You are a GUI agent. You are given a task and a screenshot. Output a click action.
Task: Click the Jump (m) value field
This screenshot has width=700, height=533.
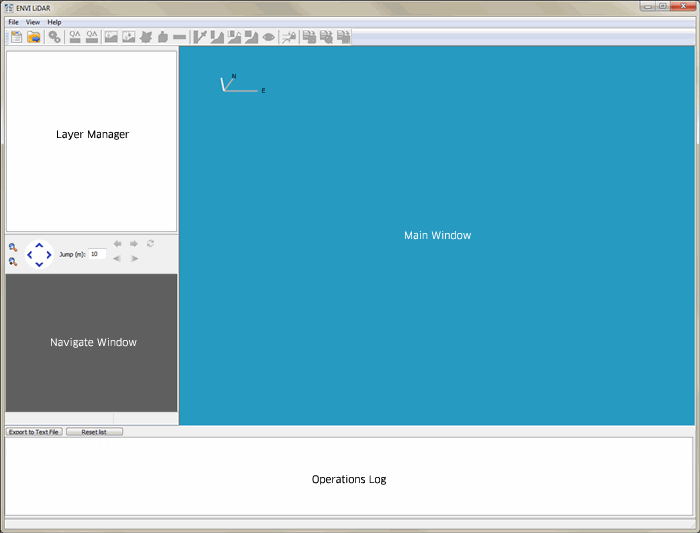(x=97, y=254)
